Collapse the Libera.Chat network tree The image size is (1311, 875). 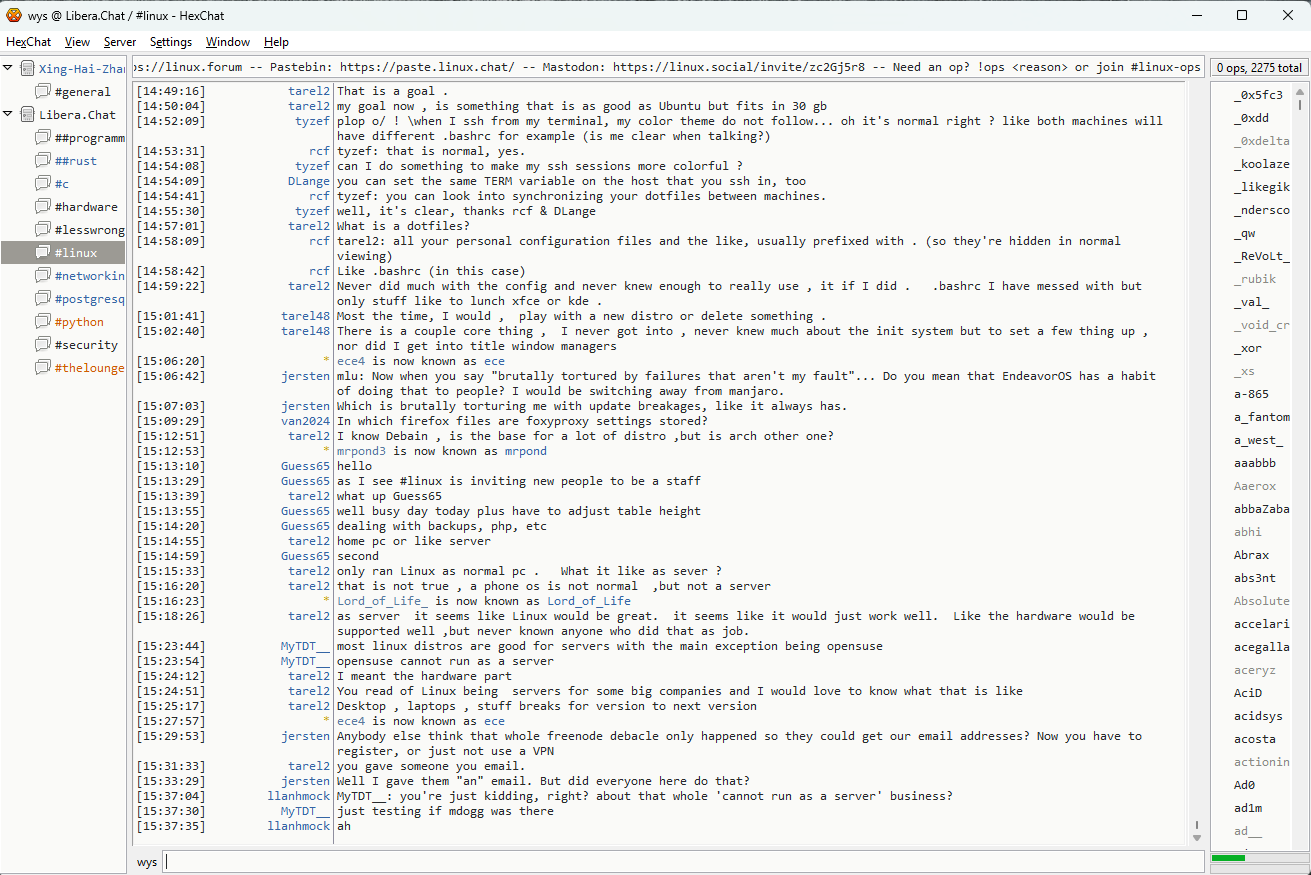coord(8,114)
